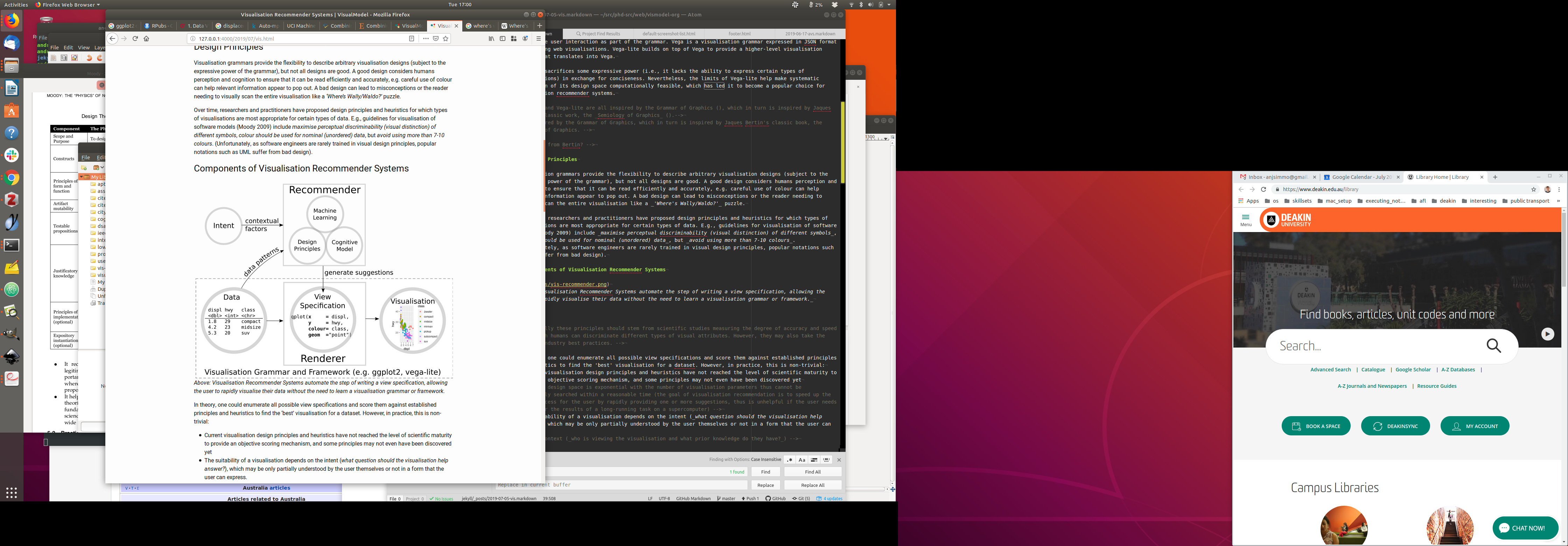This screenshot has height=546, width=1568.
Task: Click the Deakin library search magnifier icon
Action: [x=1493, y=346]
